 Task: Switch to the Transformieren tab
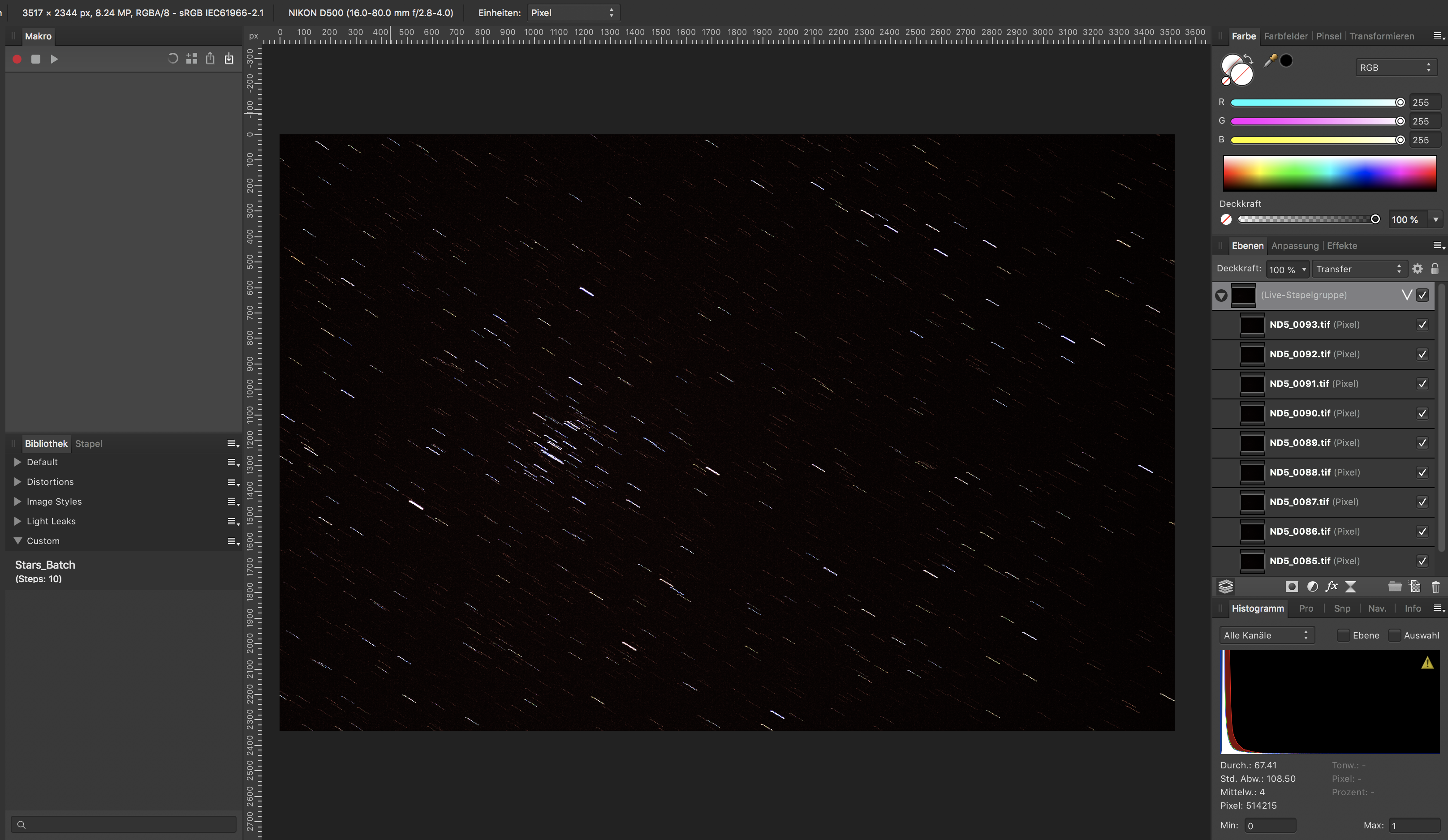(1381, 36)
